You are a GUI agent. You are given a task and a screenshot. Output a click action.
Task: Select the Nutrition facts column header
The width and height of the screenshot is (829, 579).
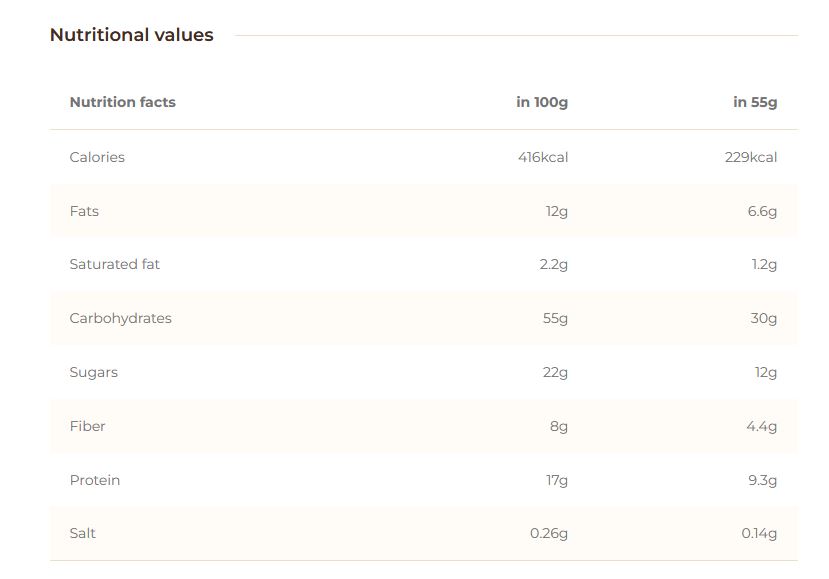(123, 102)
